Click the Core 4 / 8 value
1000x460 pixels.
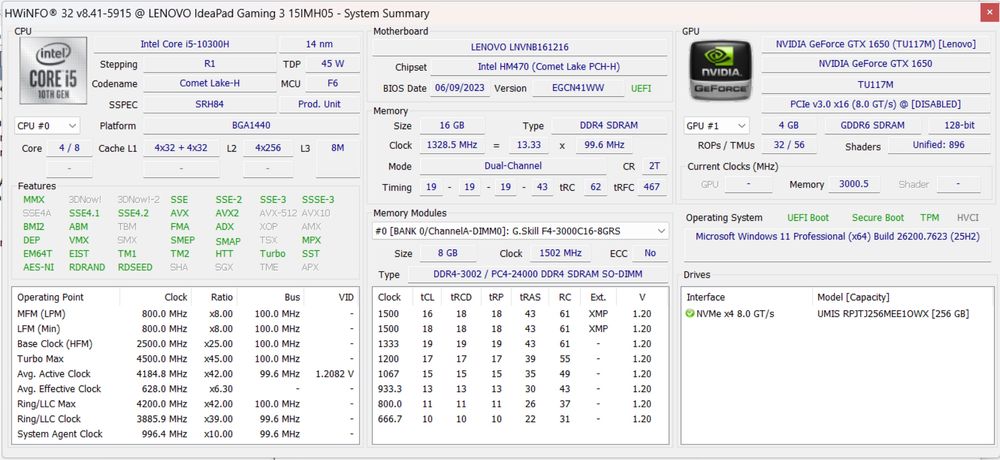pyautogui.click(x=70, y=148)
